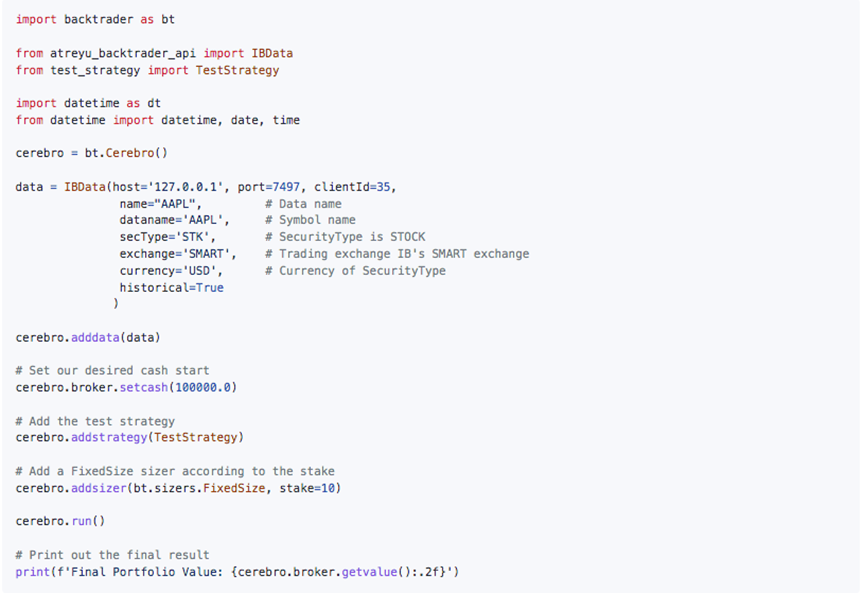Click the '# Print out the final result' comment
This screenshot has width=864, height=593.
(113, 555)
